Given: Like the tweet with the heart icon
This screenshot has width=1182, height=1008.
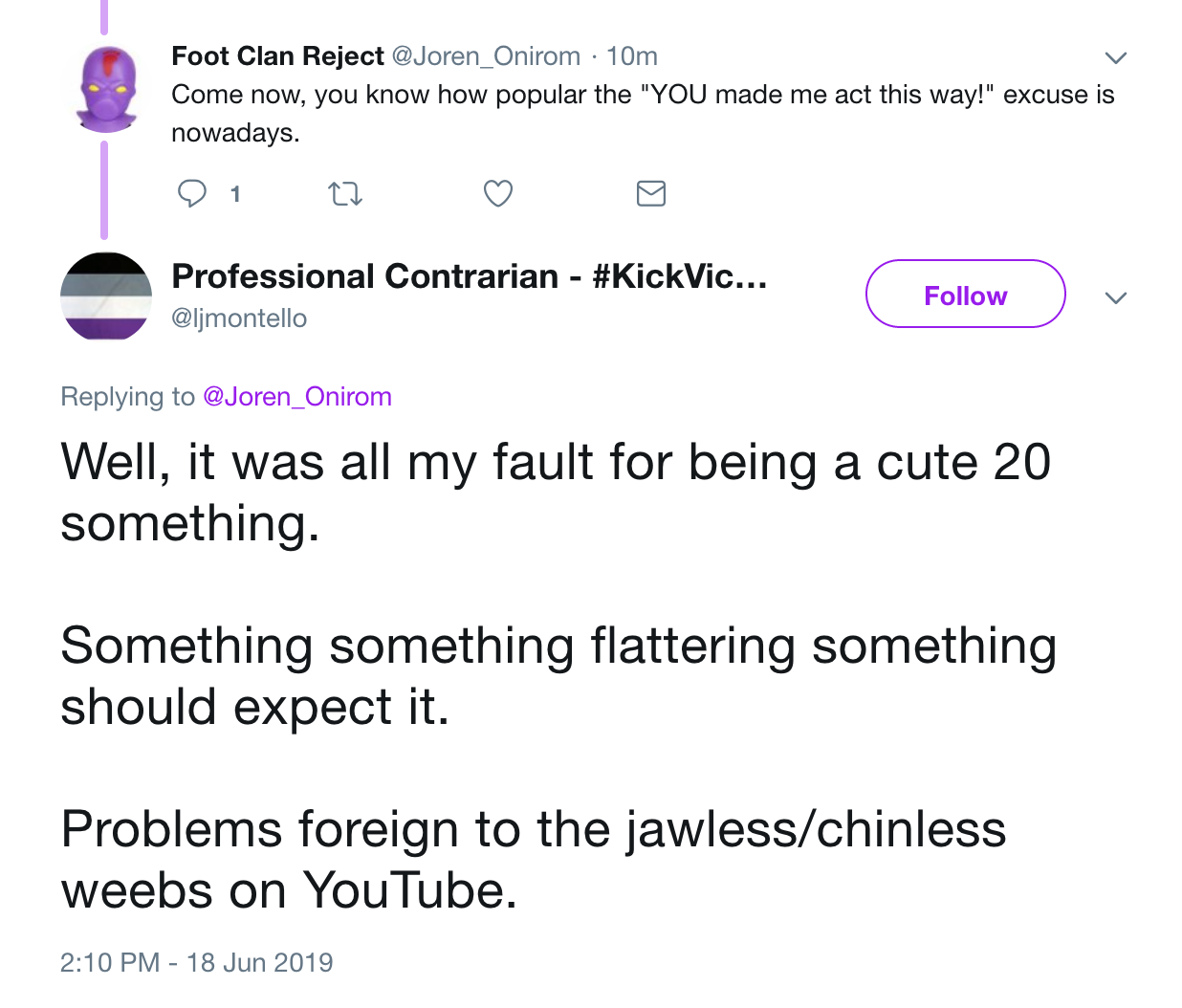Looking at the screenshot, I should point(498,194).
